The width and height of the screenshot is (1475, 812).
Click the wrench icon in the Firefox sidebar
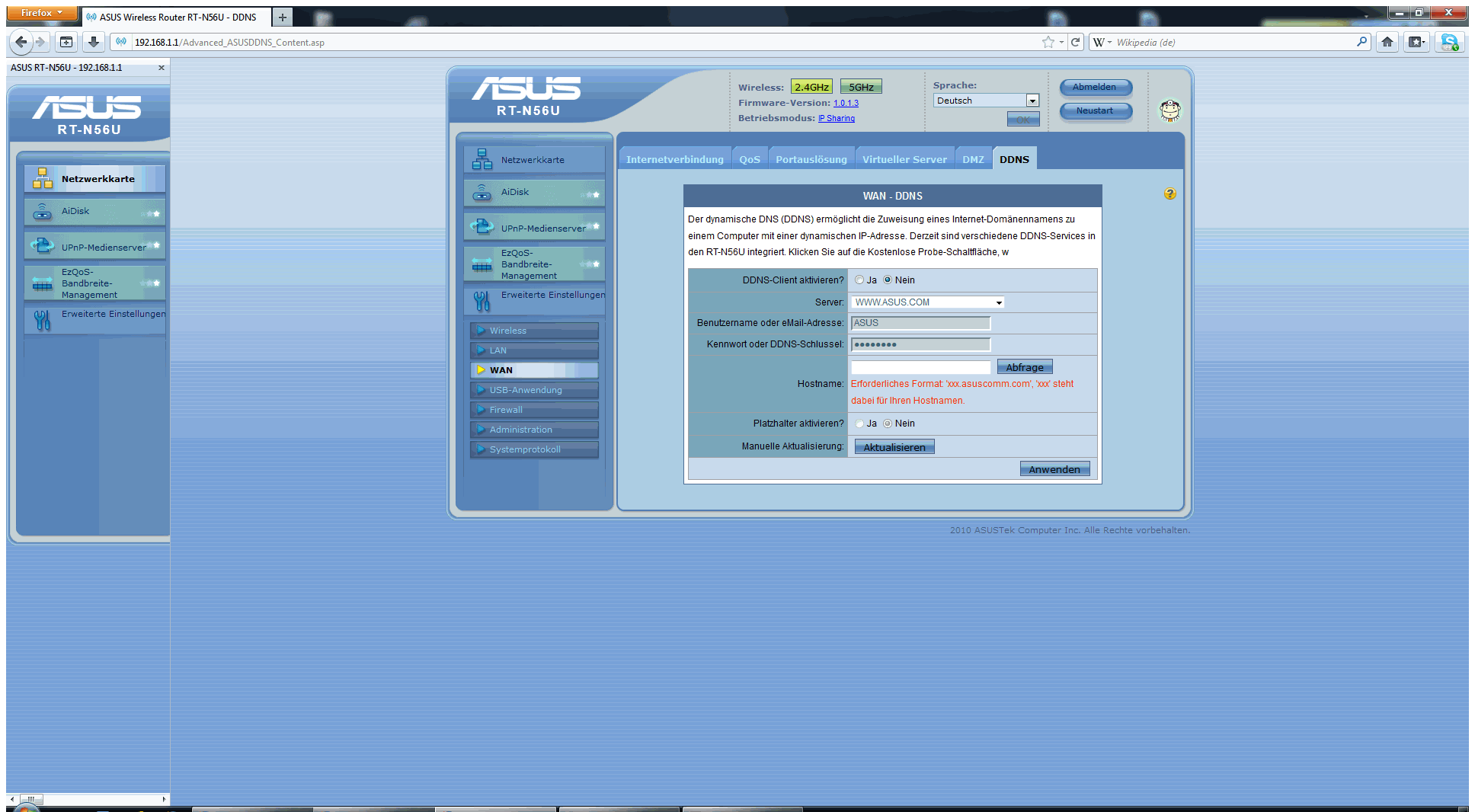point(43,320)
